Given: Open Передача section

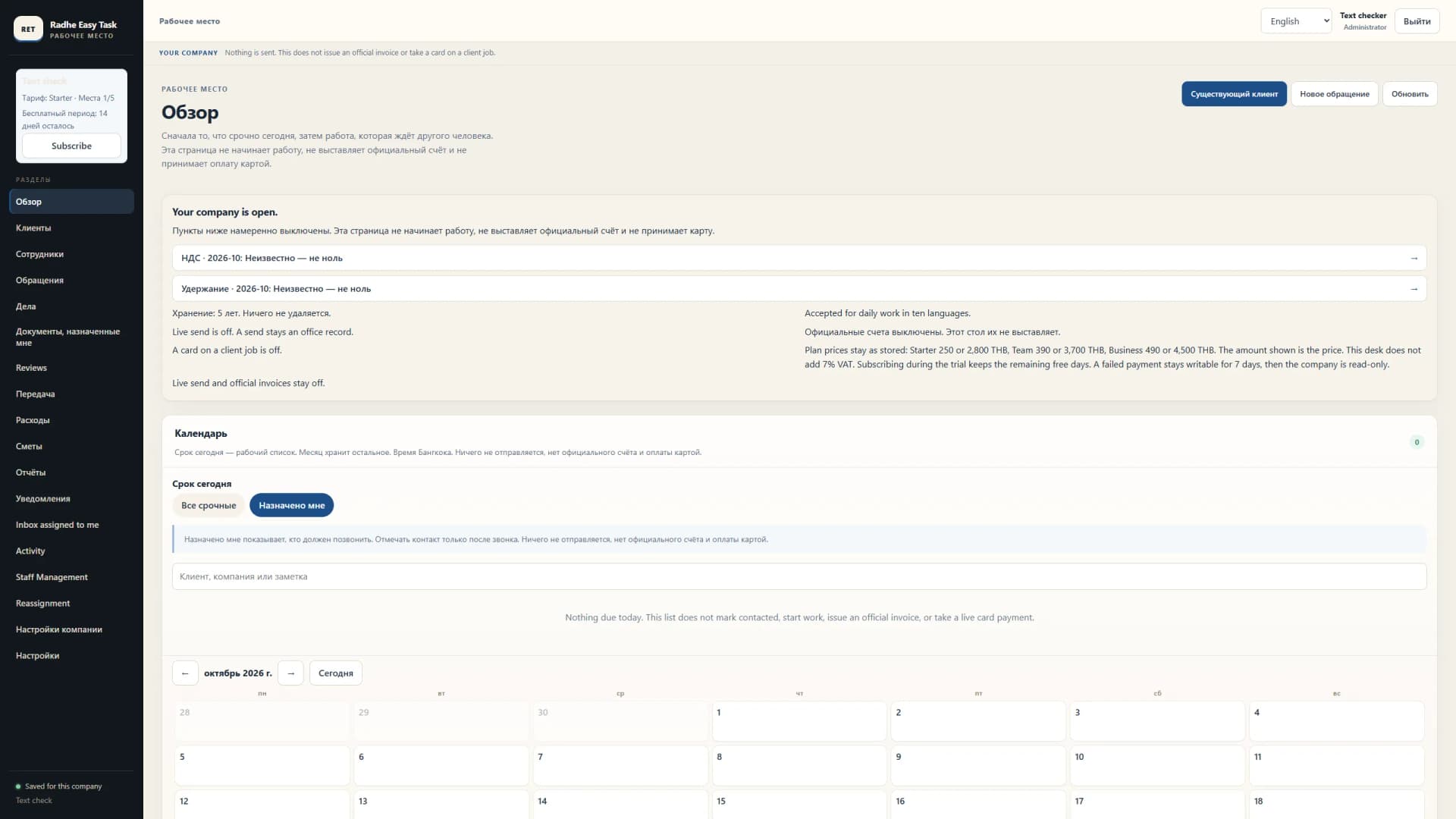Looking at the screenshot, I should point(71,394).
